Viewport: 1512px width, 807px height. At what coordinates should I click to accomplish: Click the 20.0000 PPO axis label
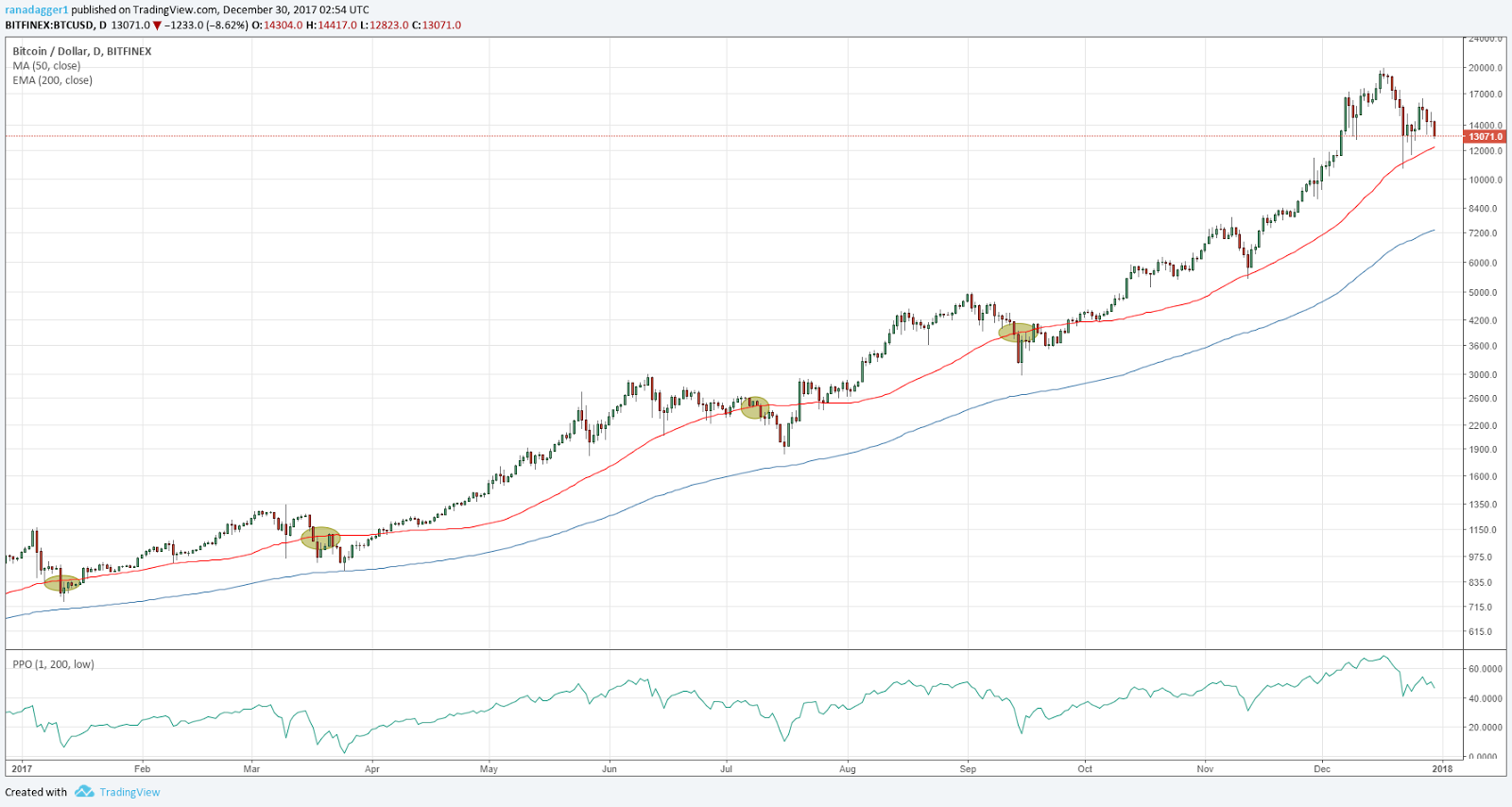pos(1485,728)
